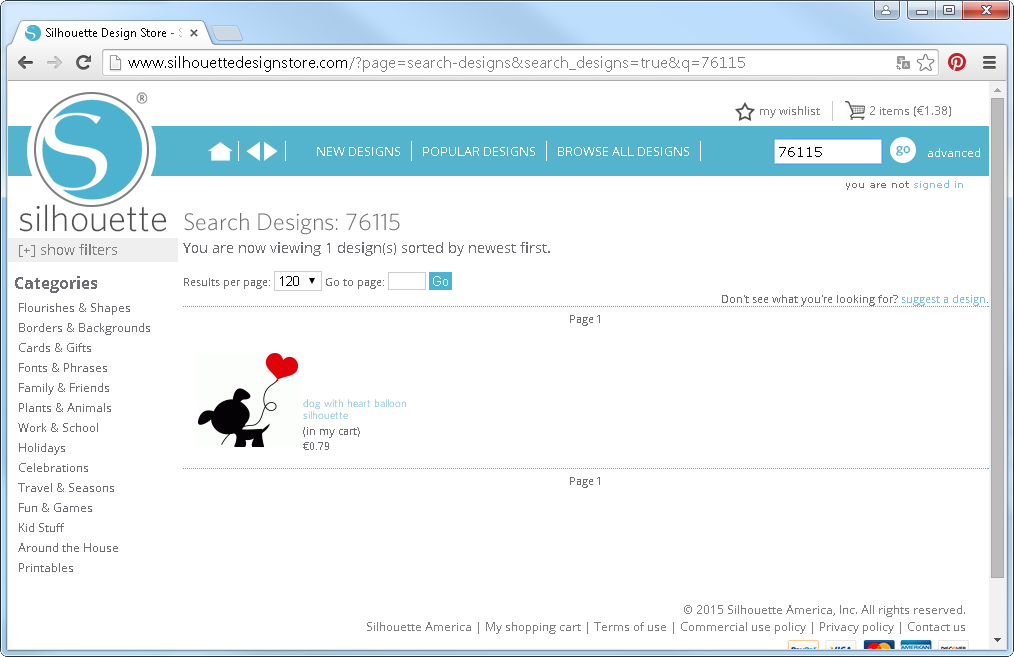Screen dimensions: 1014x657
Task: Open Browse All Designs menu item
Action: tap(623, 152)
